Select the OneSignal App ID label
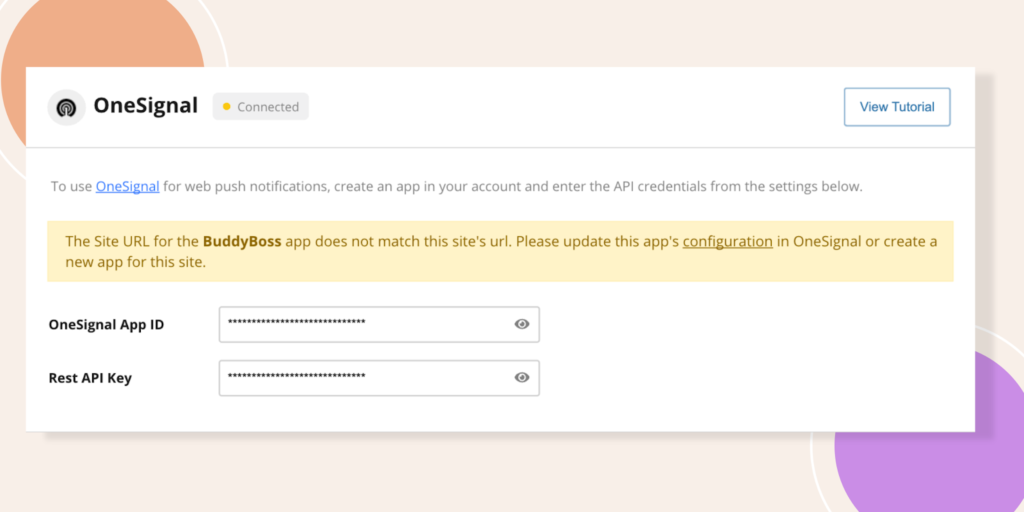The height and width of the screenshot is (512, 1024). point(106,325)
